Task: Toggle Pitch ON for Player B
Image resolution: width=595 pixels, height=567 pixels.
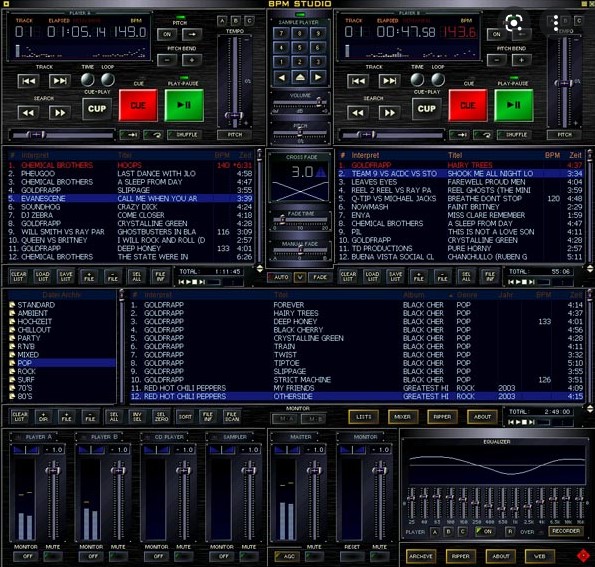Action: [x=497, y=34]
